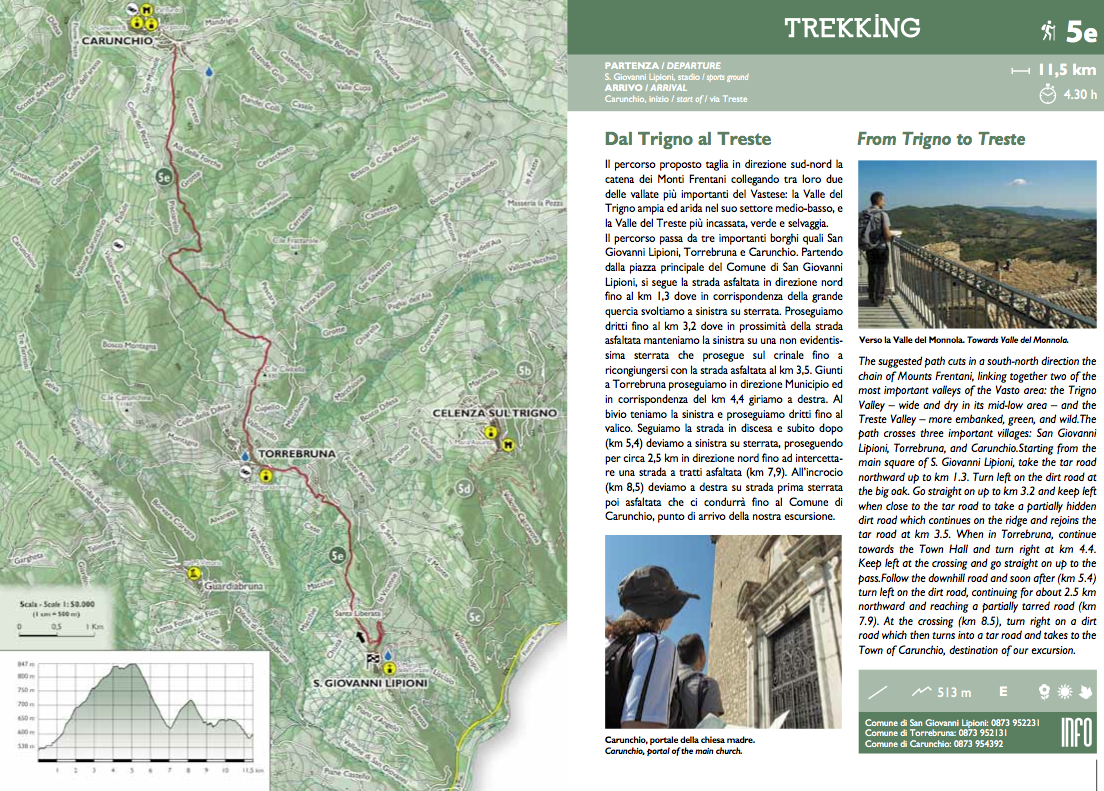This screenshot has height=791, width=1104.
Task: Click the 5e trail marker near Aia delle Forche
Action: pos(165,177)
